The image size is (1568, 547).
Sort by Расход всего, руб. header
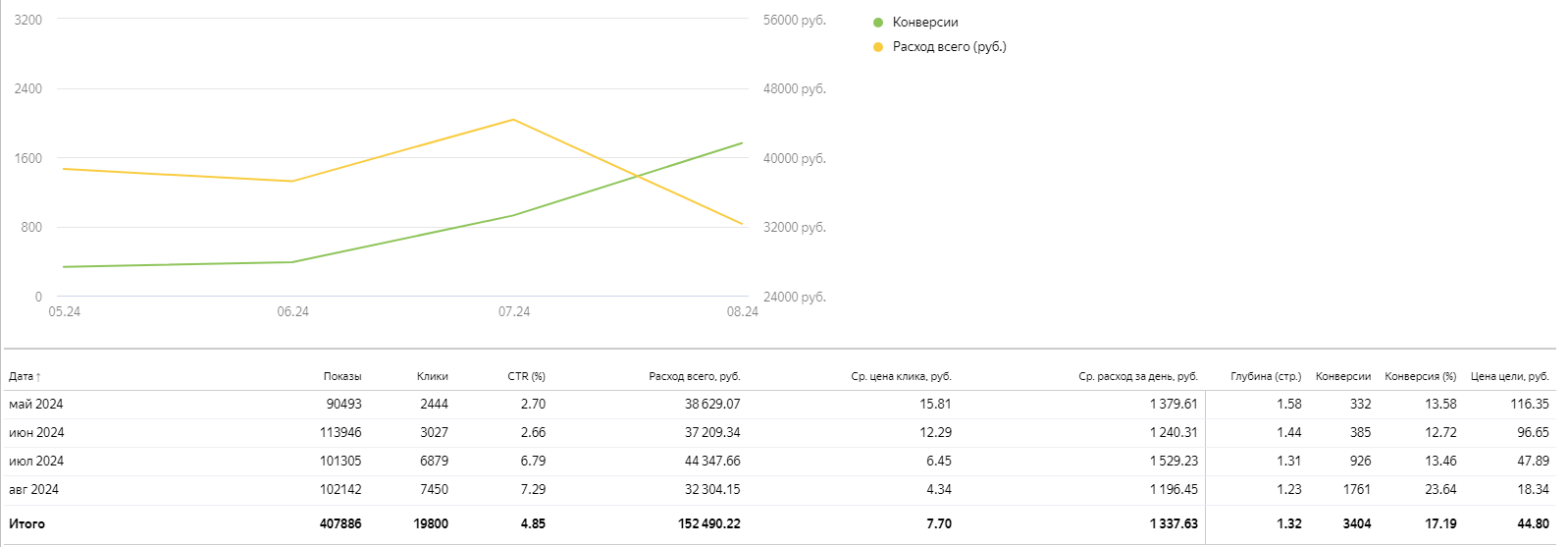(695, 376)
